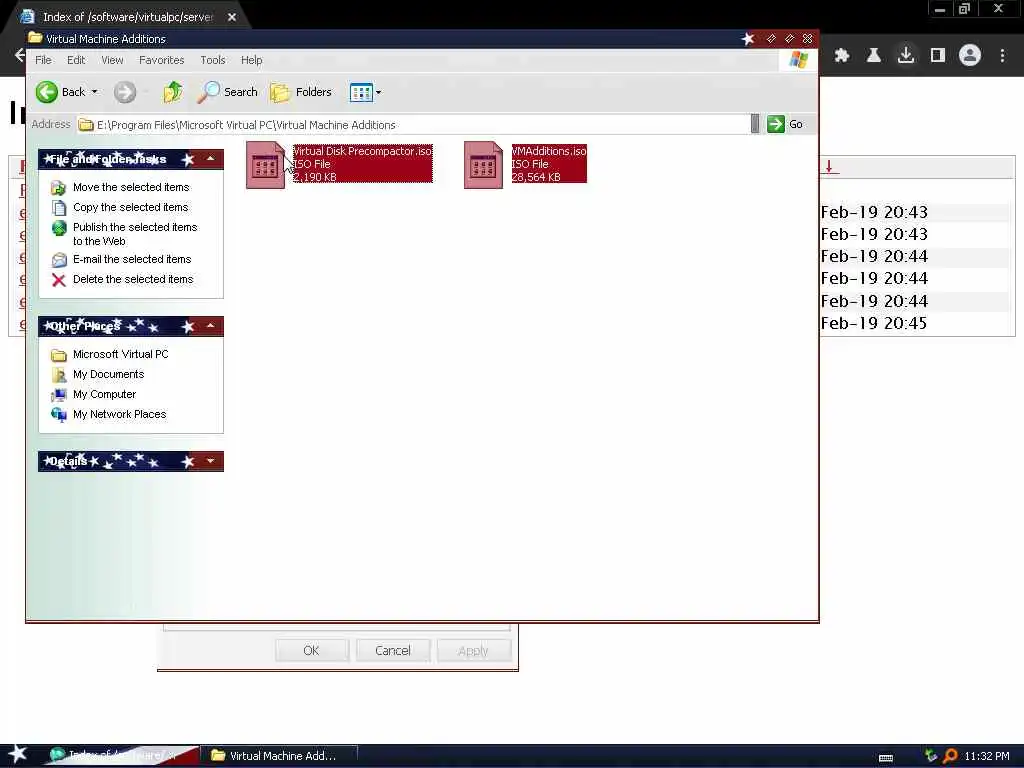Toggle the Folders pane button
The image size is (1024, 768).
pos(301,92)
